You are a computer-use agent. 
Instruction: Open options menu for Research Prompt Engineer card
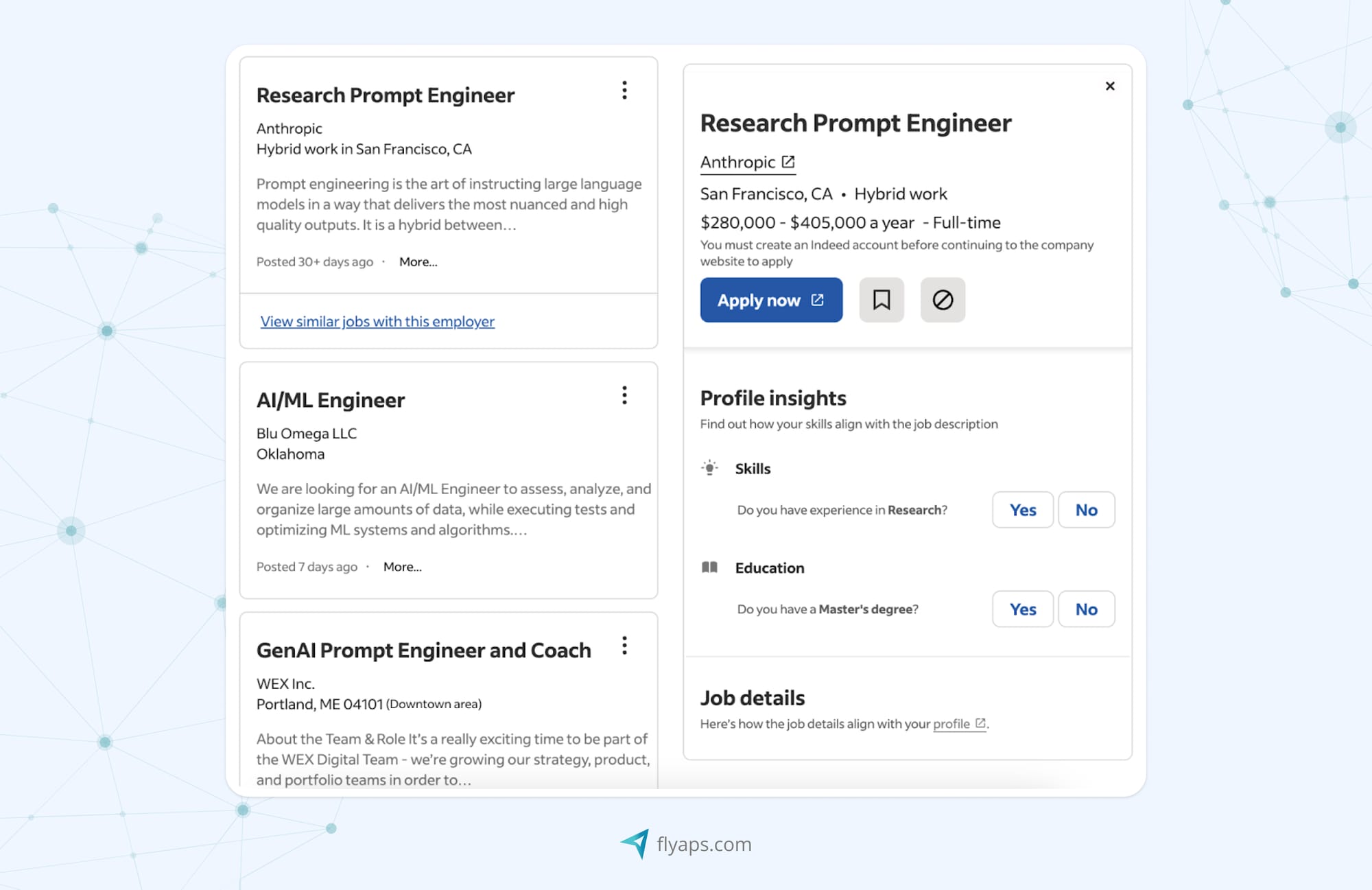pyautogui.click(x=624, y=91)
